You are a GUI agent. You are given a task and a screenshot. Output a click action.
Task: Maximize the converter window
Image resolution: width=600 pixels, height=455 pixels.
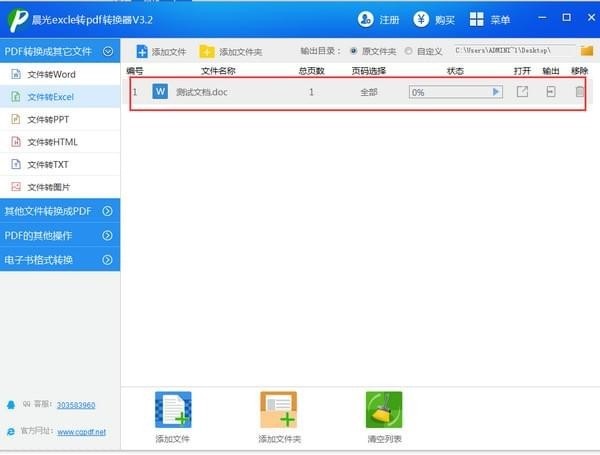click(x=567, y=18)
